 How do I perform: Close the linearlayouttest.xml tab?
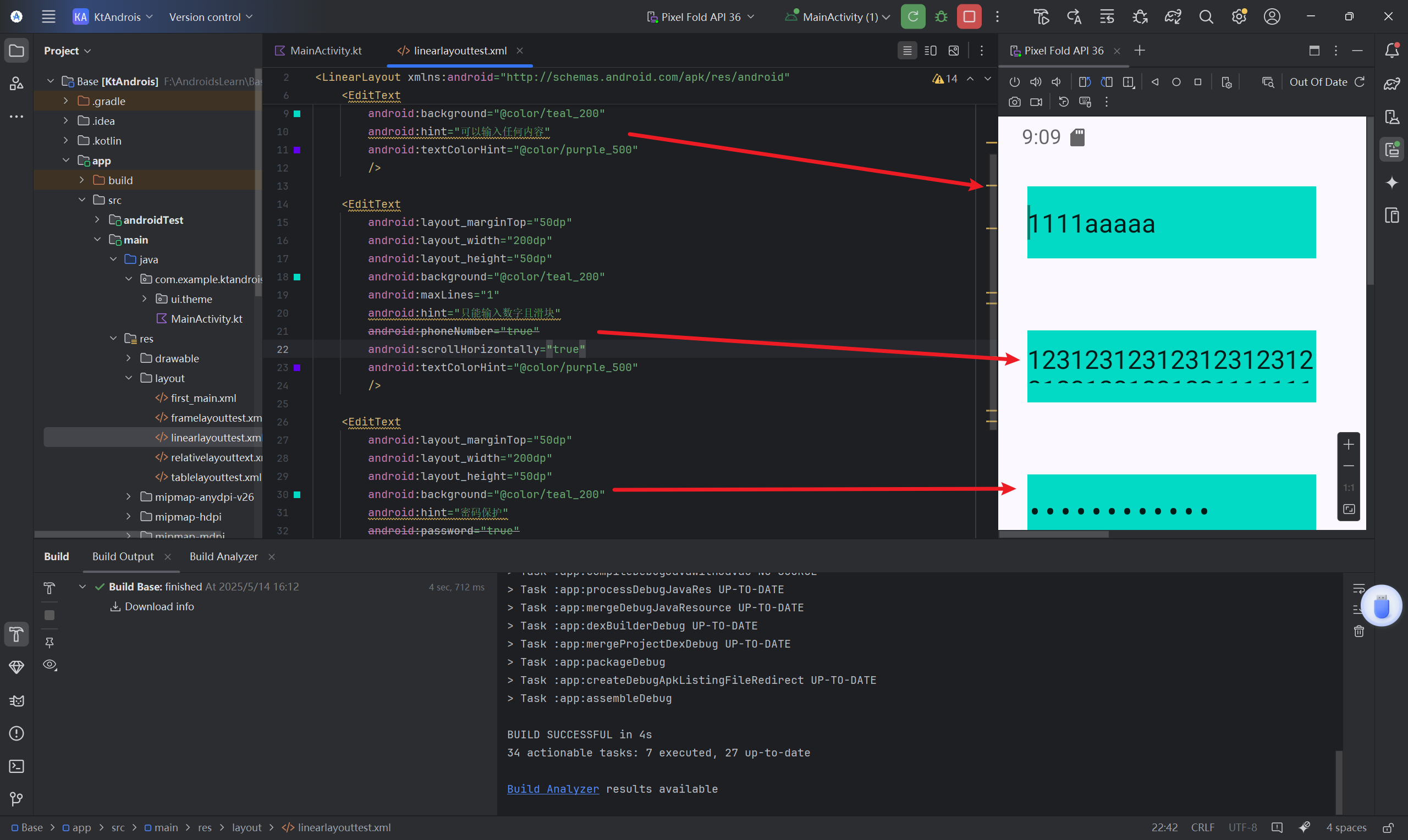[519, 51]
